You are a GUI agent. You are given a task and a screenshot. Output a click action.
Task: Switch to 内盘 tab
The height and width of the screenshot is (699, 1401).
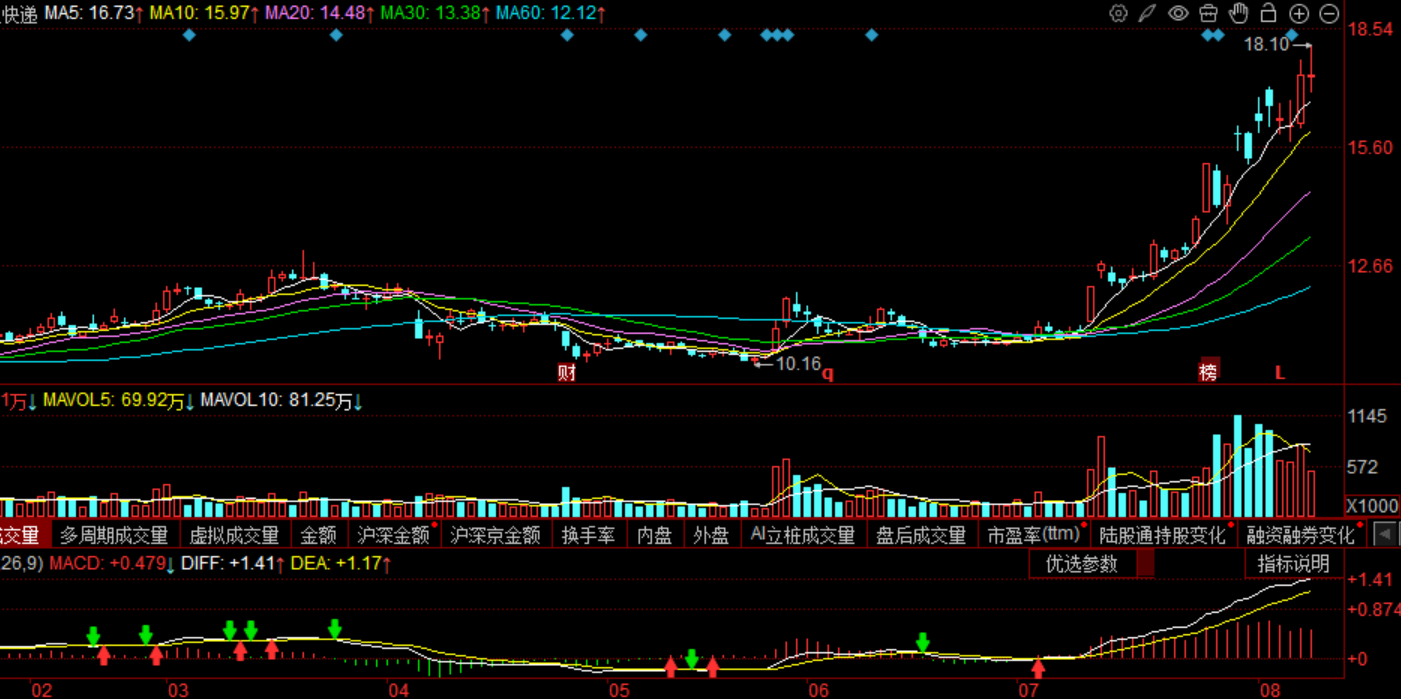click(x=655, y=535)
